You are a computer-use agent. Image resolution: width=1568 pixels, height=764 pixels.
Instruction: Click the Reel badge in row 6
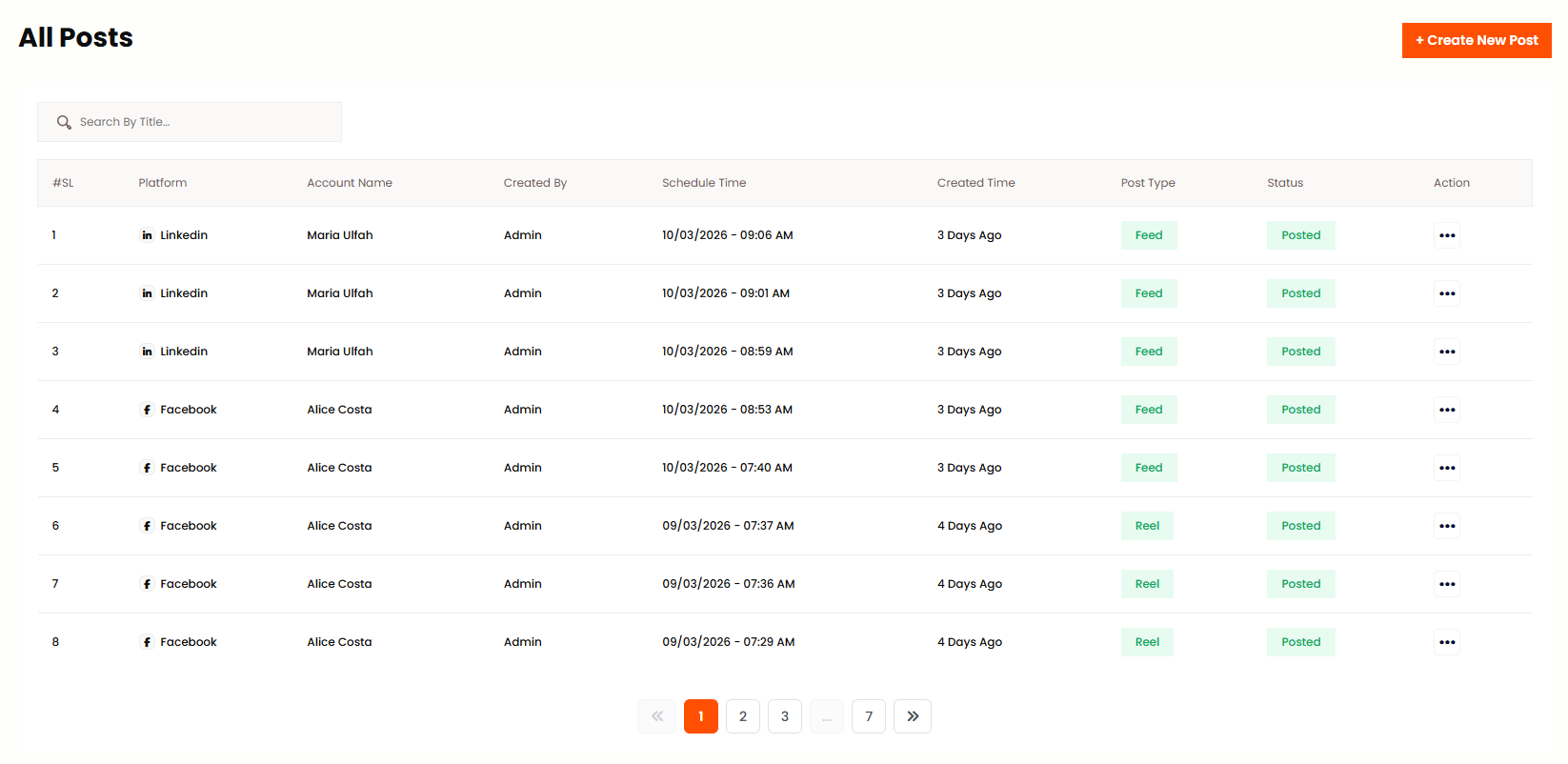coord(1147,526)
